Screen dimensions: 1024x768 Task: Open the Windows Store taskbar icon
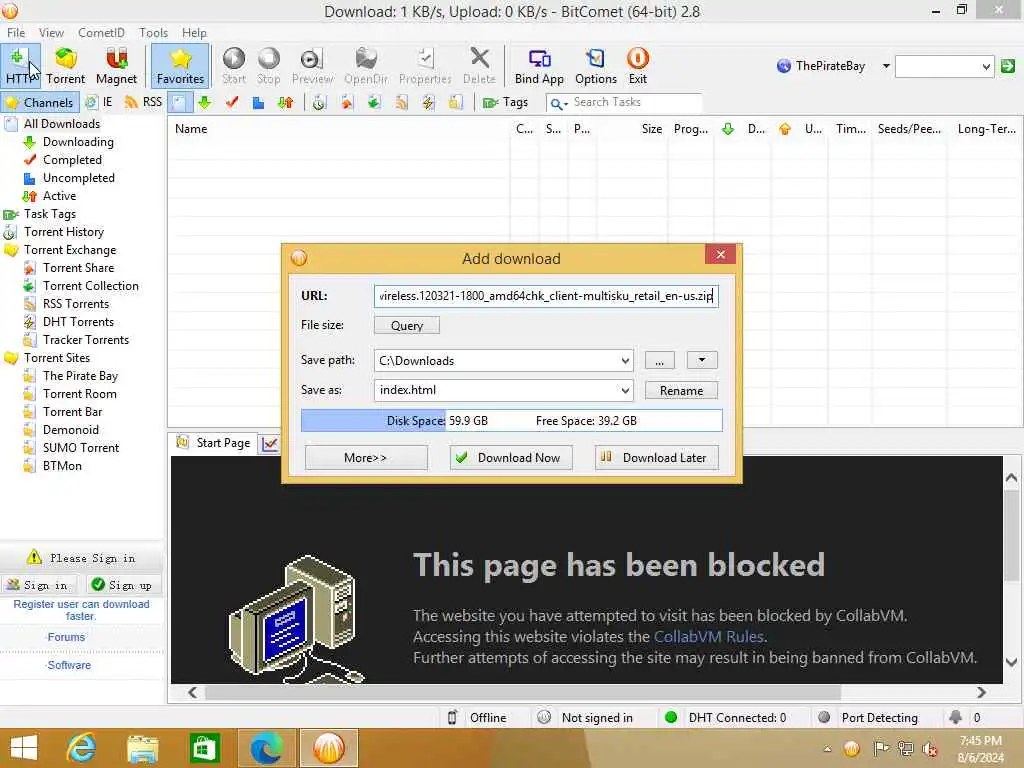204,748
